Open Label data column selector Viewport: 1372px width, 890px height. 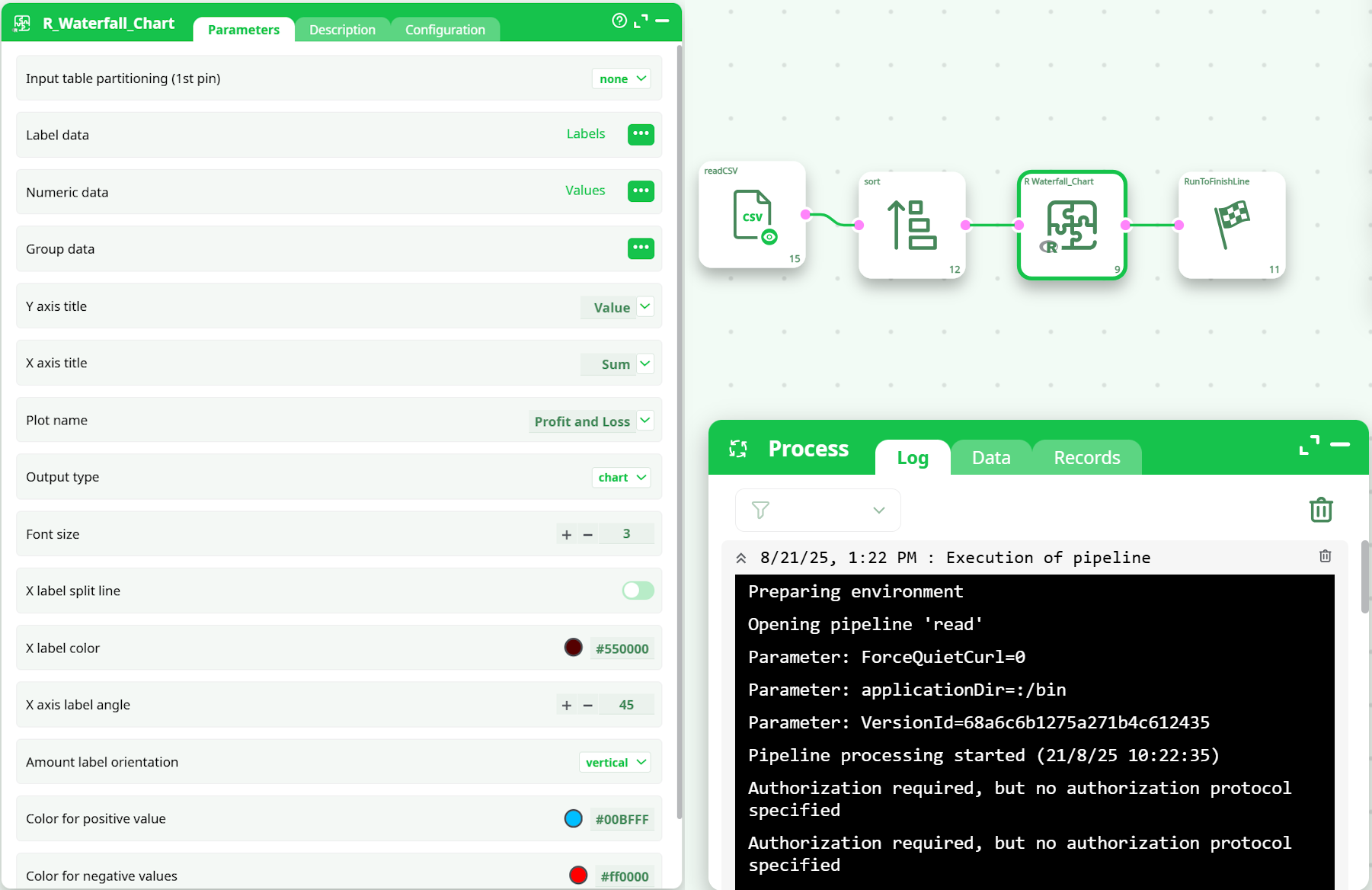pyautogui.click(x=641, y=134)
